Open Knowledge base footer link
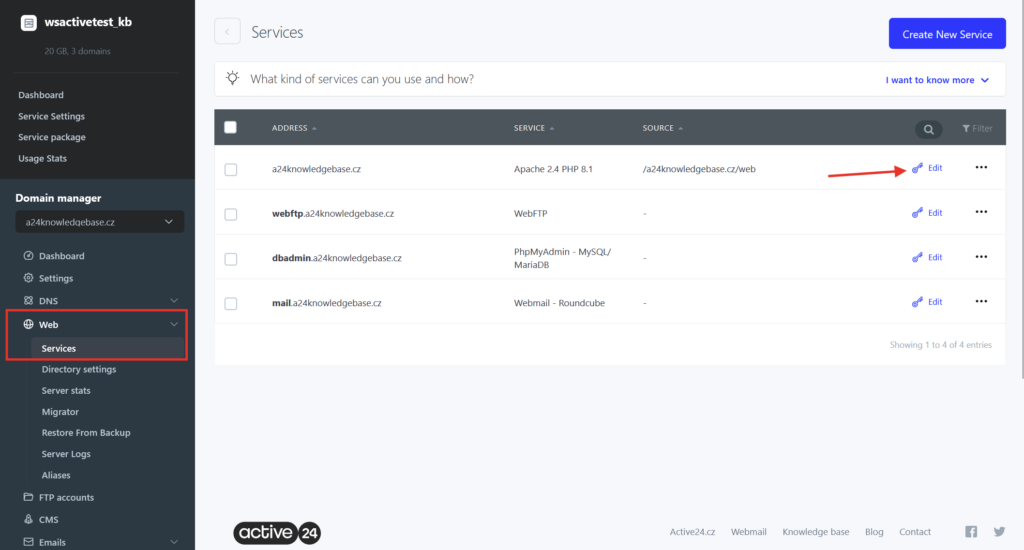1024x550 pixels. [x=816, y=532]
